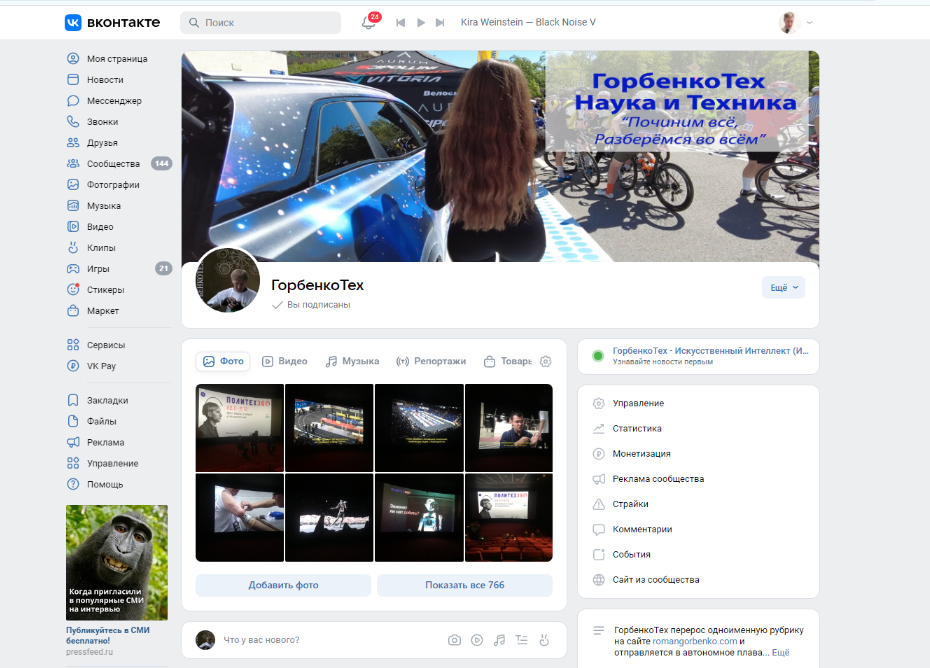Click the camera icon in post box
Viewport: 930px width, 668px height.
click(454, 640)
